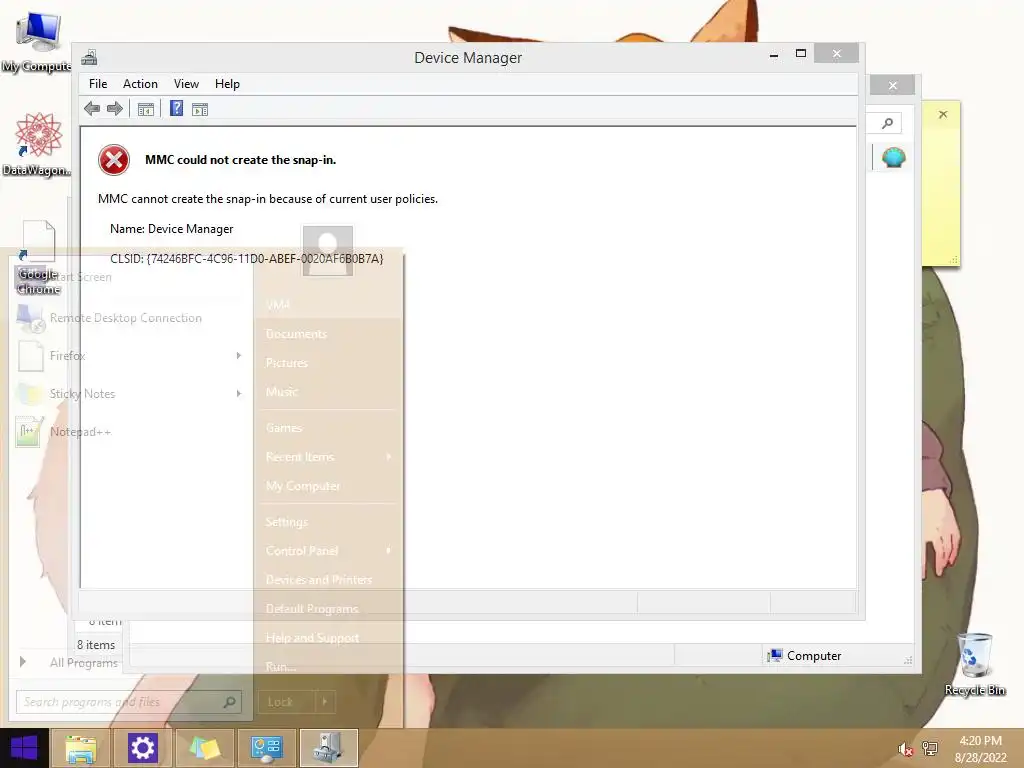Open My Computer from the Start menu
This screenshot has width=1024, height=768.
303,486
